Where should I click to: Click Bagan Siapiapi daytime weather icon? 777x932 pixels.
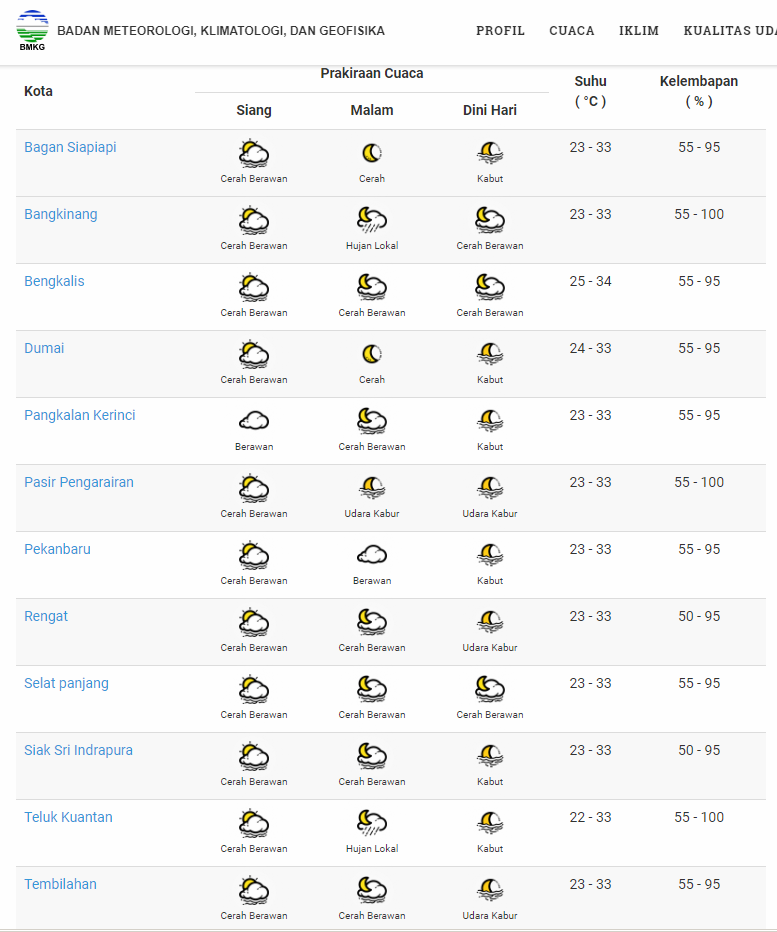click(x=254, y=153)
